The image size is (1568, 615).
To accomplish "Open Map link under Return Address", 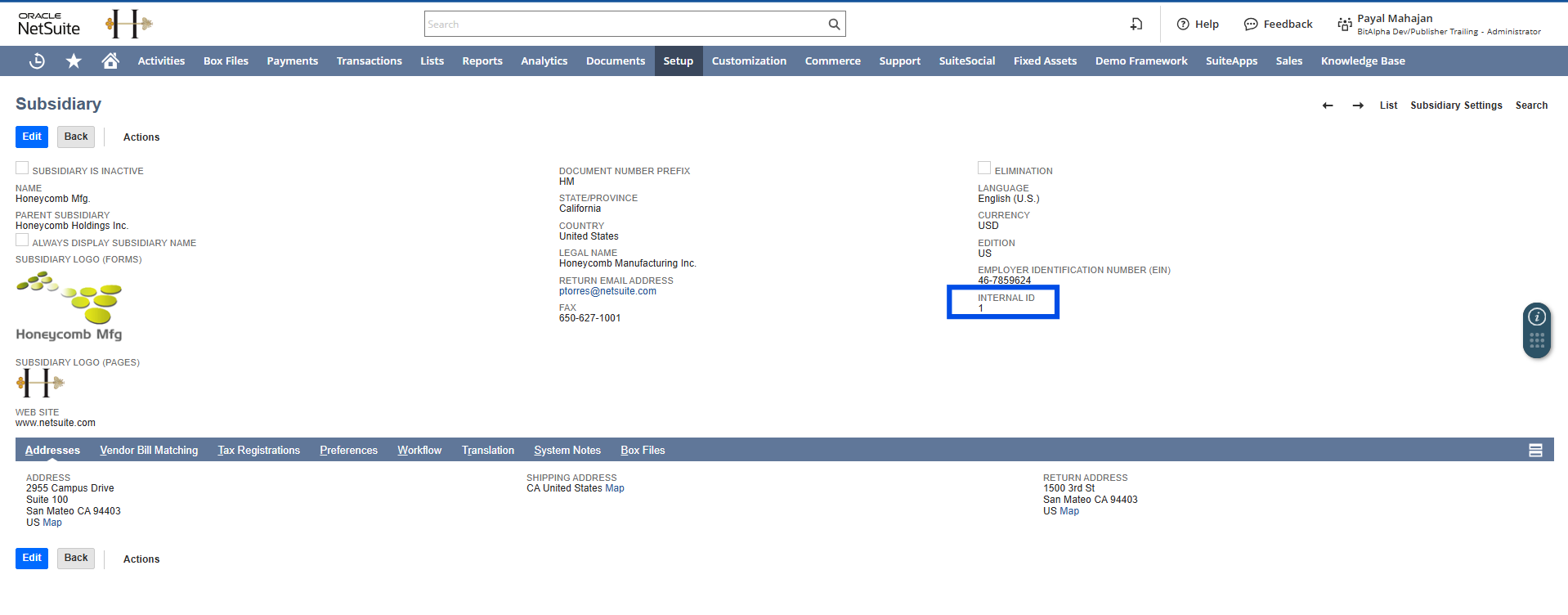I will 1069,511.
